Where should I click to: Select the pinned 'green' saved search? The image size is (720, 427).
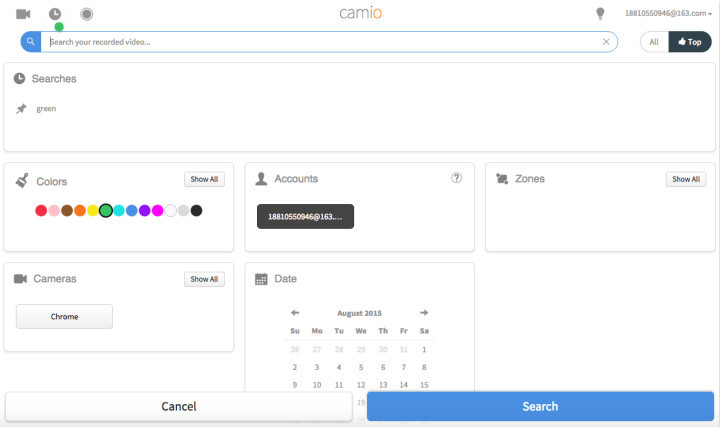point(46,108)
